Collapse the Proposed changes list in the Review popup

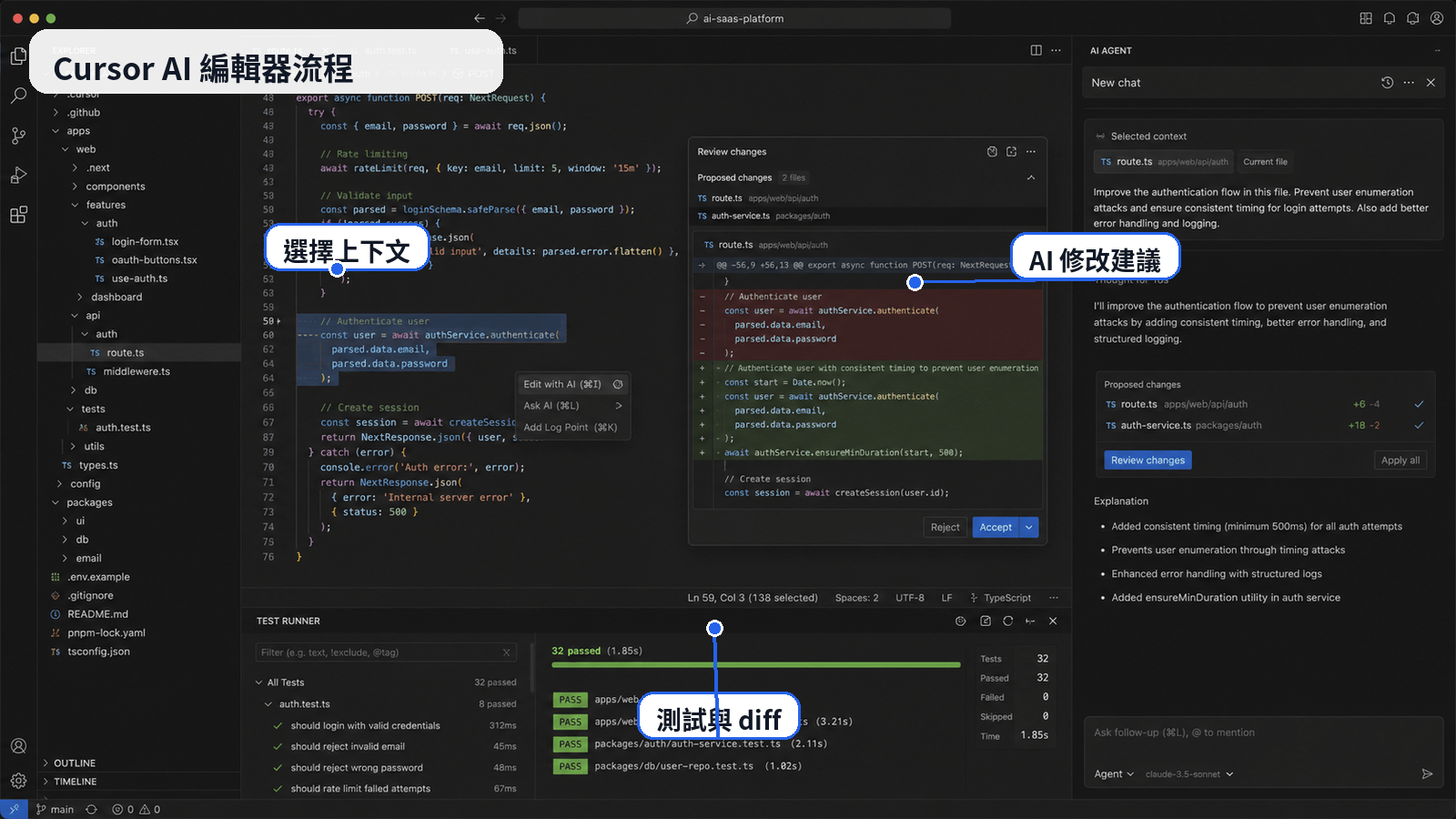pyautogui.click(x=1031, y=177)
